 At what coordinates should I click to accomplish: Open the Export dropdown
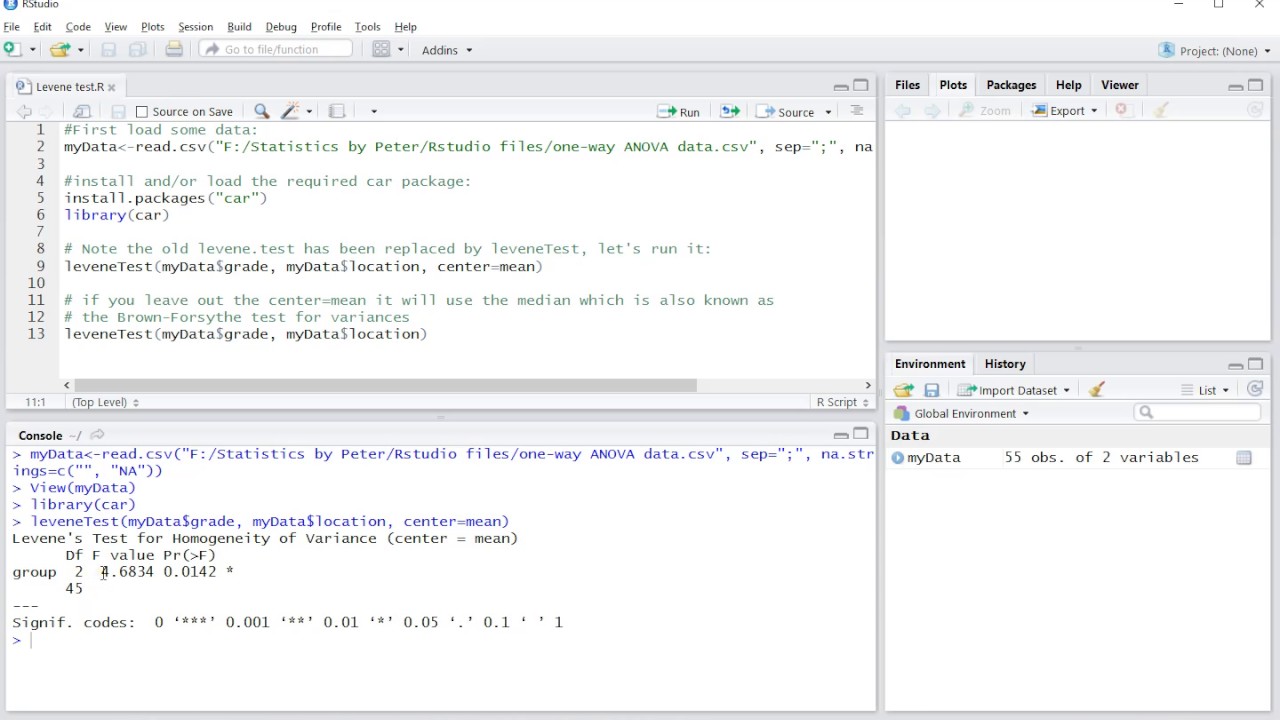click(1065, 111)
